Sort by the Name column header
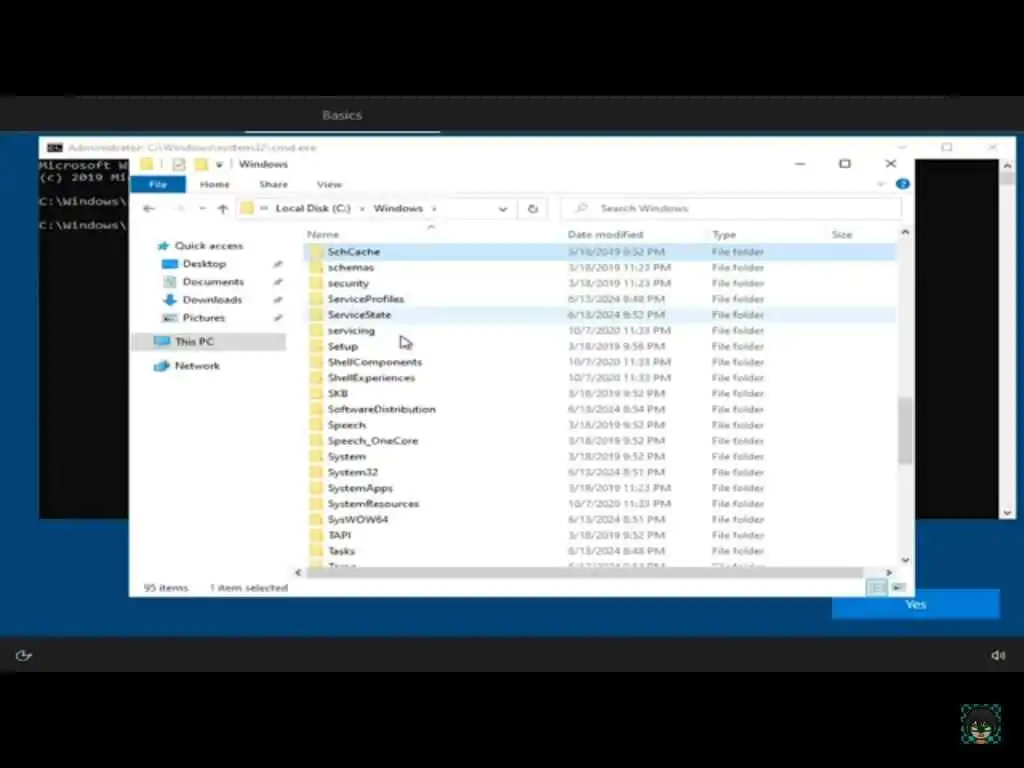Image resolution: width=1024 pixels, height=768 pixels. 323,234
